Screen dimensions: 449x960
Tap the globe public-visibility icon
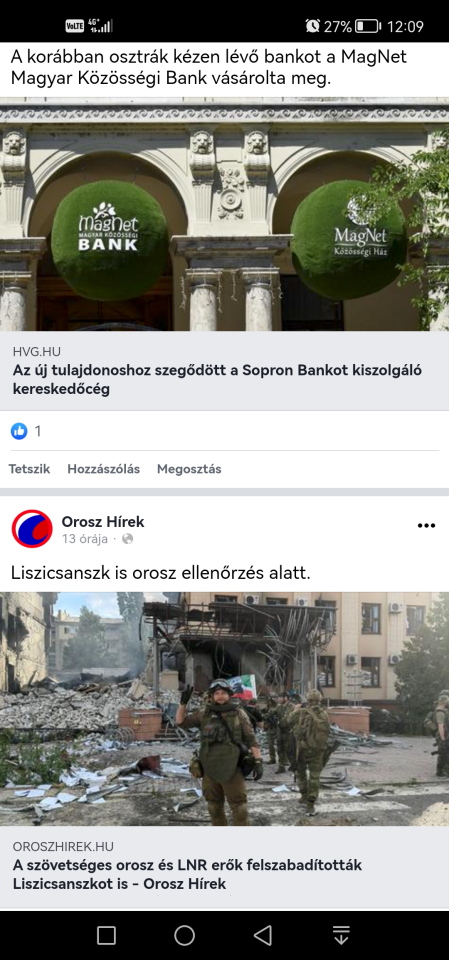127,539
